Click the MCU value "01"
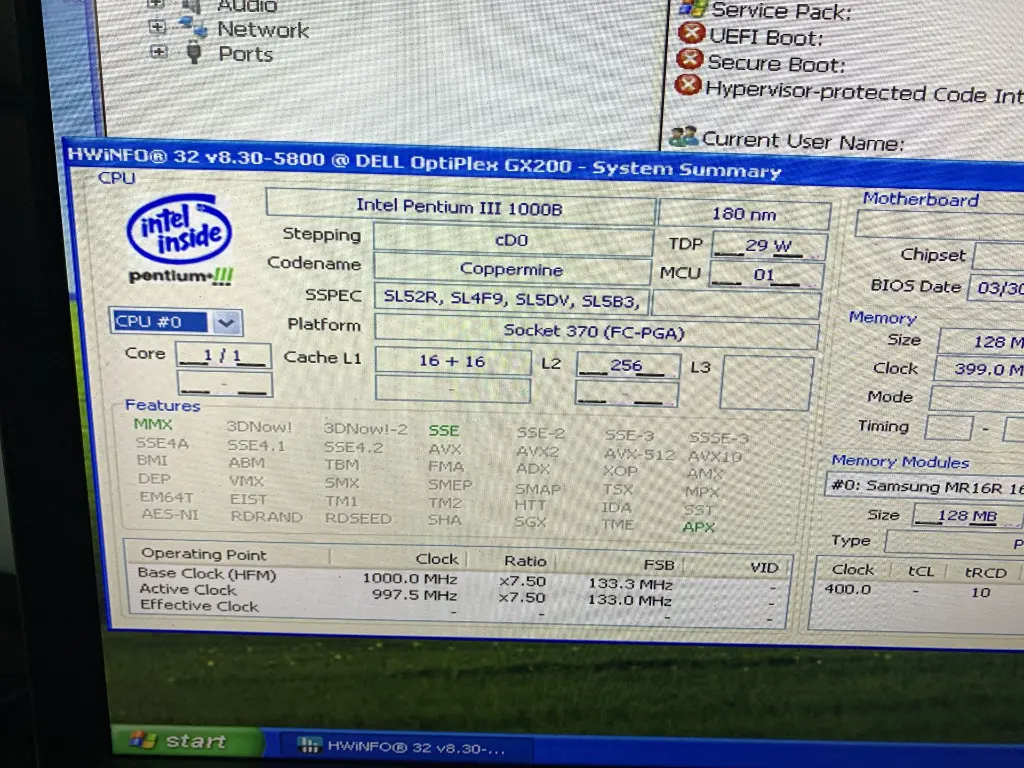 [x=765, y=275]
